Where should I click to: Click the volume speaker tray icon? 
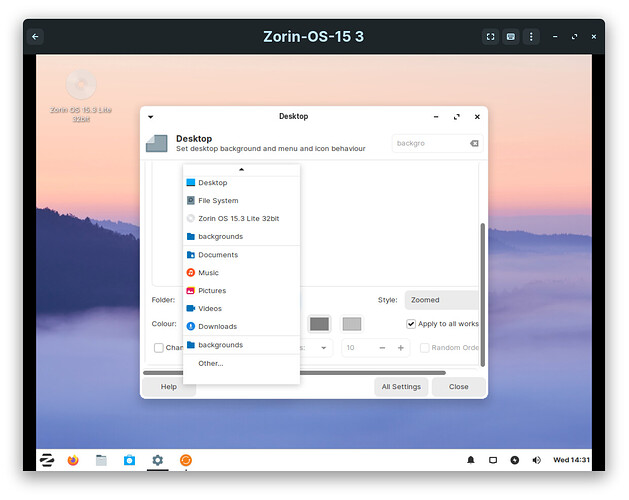click(536, 460)
